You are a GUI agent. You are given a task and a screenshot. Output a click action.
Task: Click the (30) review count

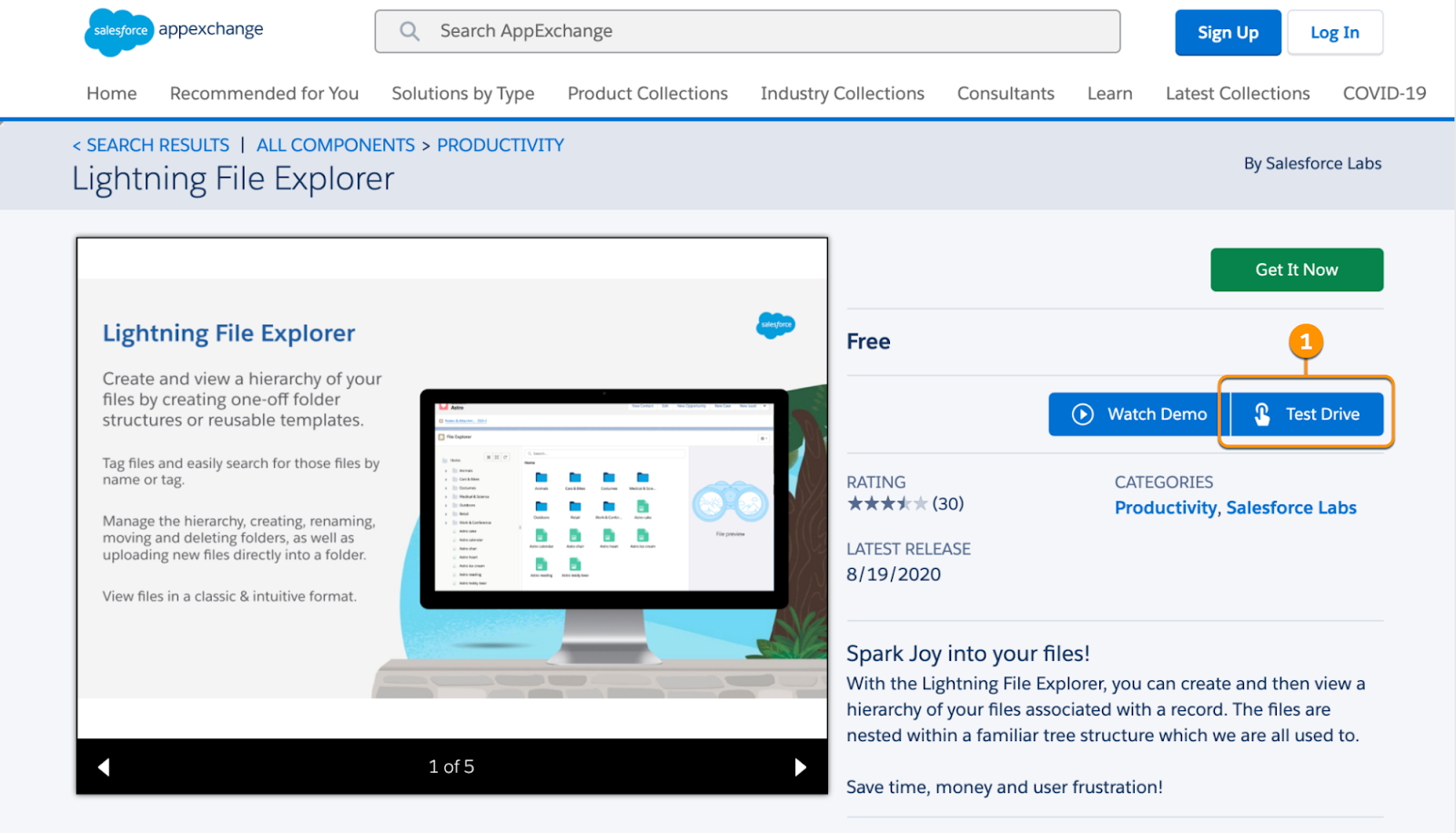(947, 503)
